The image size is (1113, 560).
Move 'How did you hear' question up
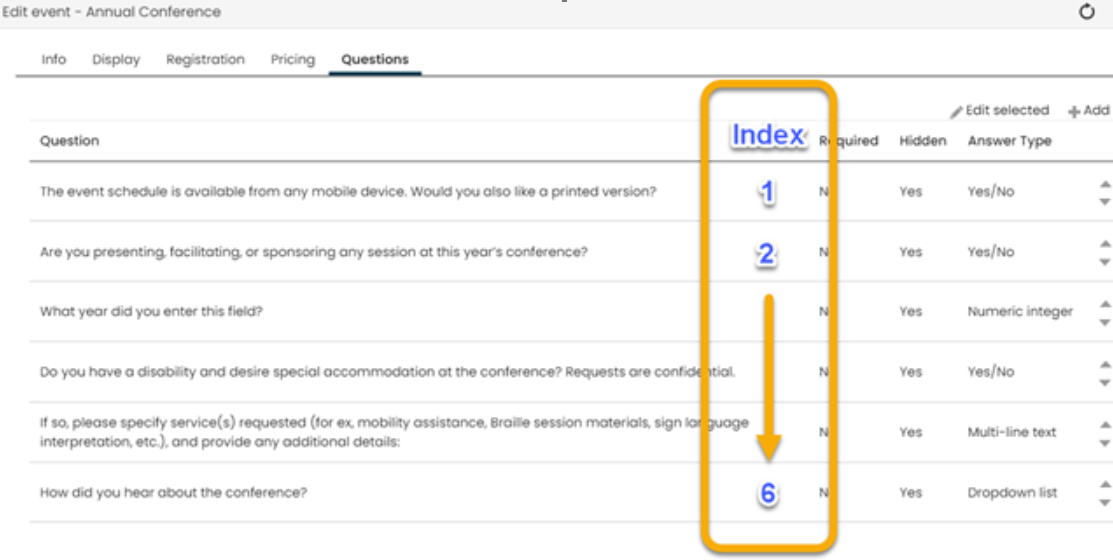1104,485
